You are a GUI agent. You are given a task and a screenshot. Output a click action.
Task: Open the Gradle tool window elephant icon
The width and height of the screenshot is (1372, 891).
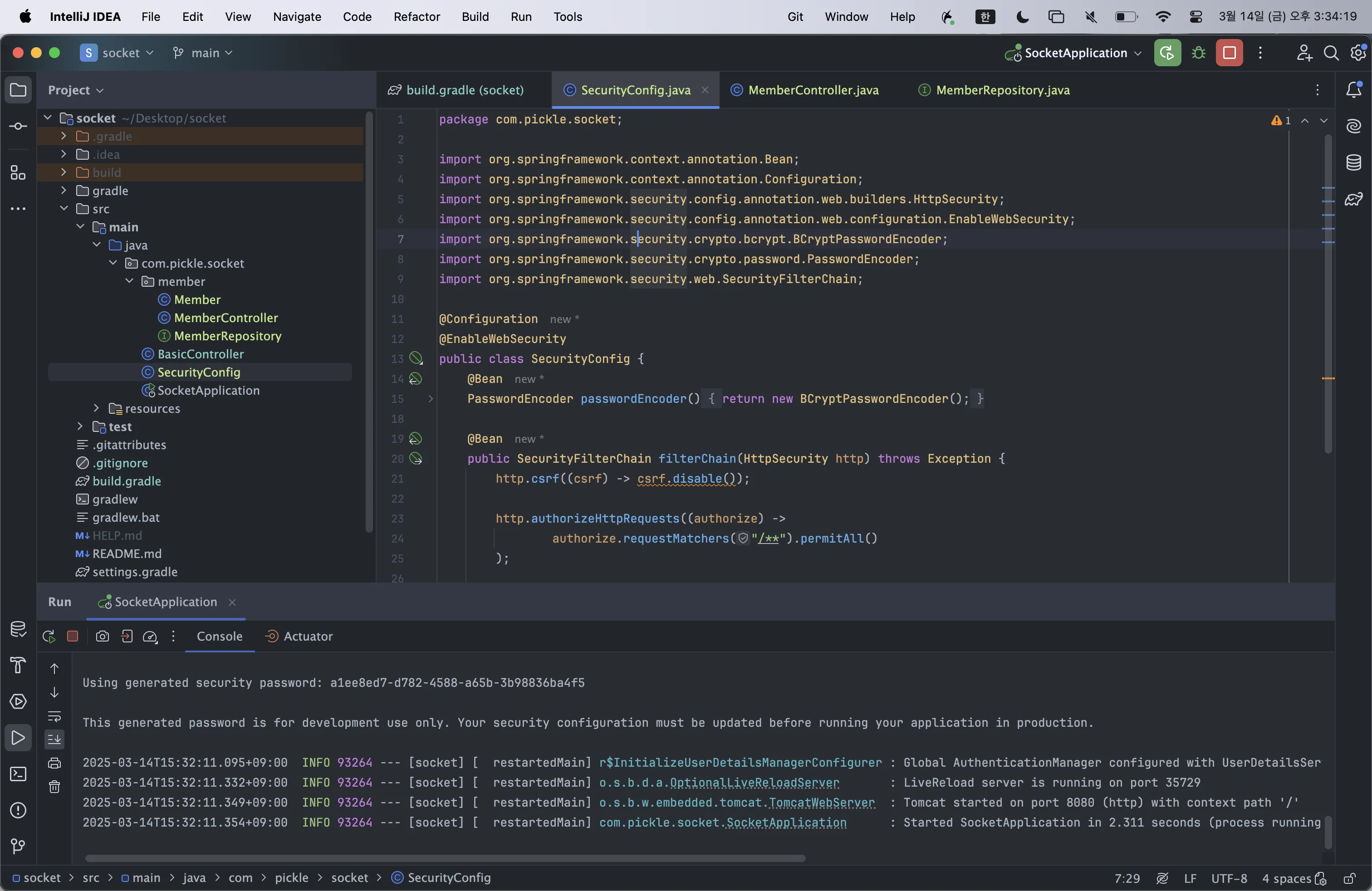(1353, 200)
